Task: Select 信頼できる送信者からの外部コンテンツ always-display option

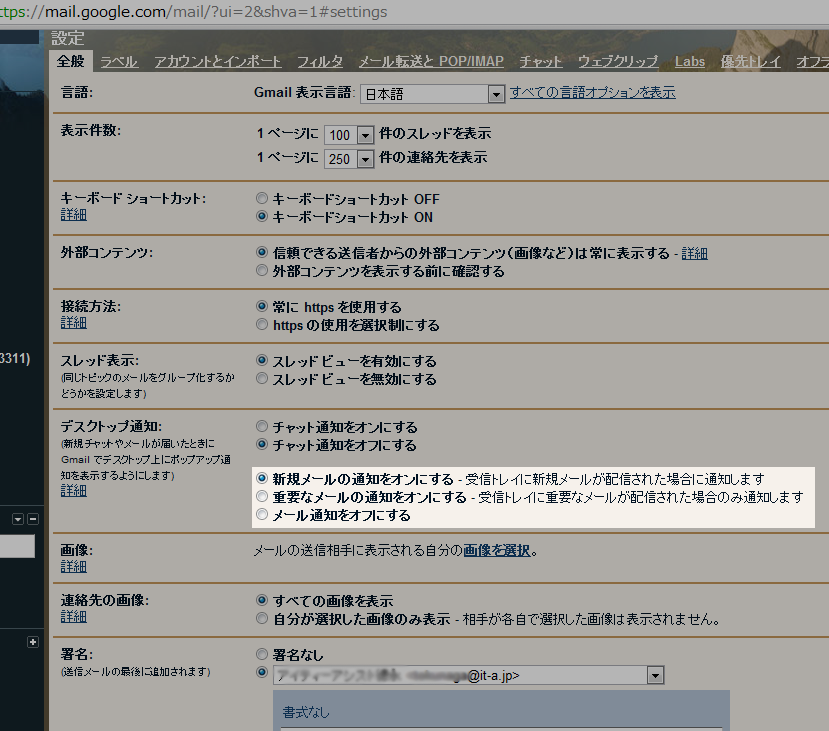Action: pos(262,252)
